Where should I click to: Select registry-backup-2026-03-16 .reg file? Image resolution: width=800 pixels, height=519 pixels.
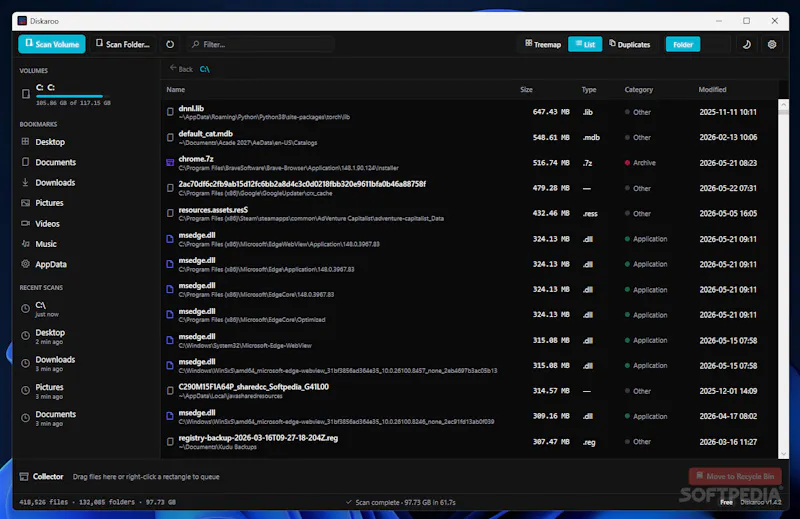pyautogui.click(x=469, y=442)
